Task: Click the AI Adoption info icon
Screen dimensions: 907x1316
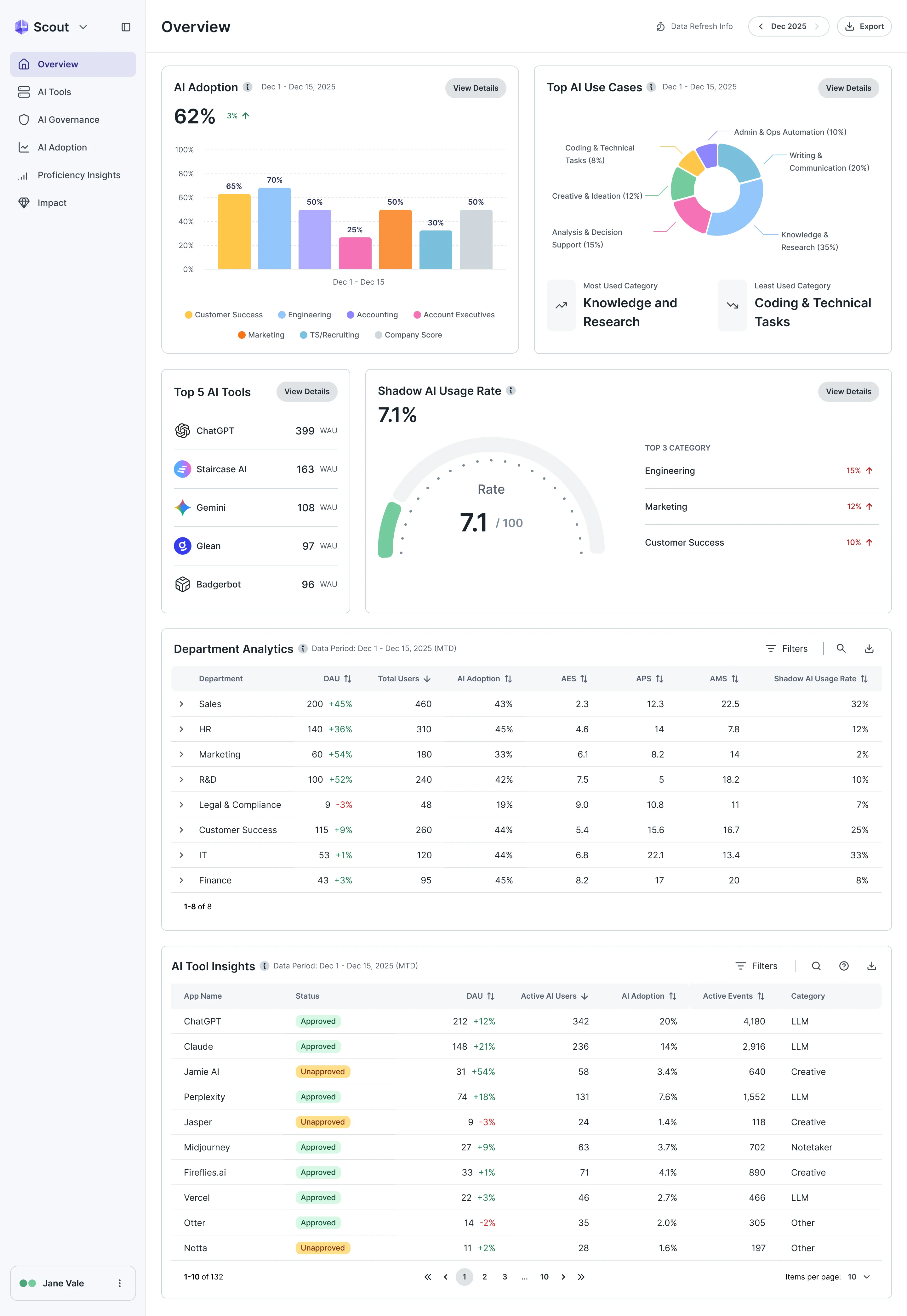Action: (248, 87)
